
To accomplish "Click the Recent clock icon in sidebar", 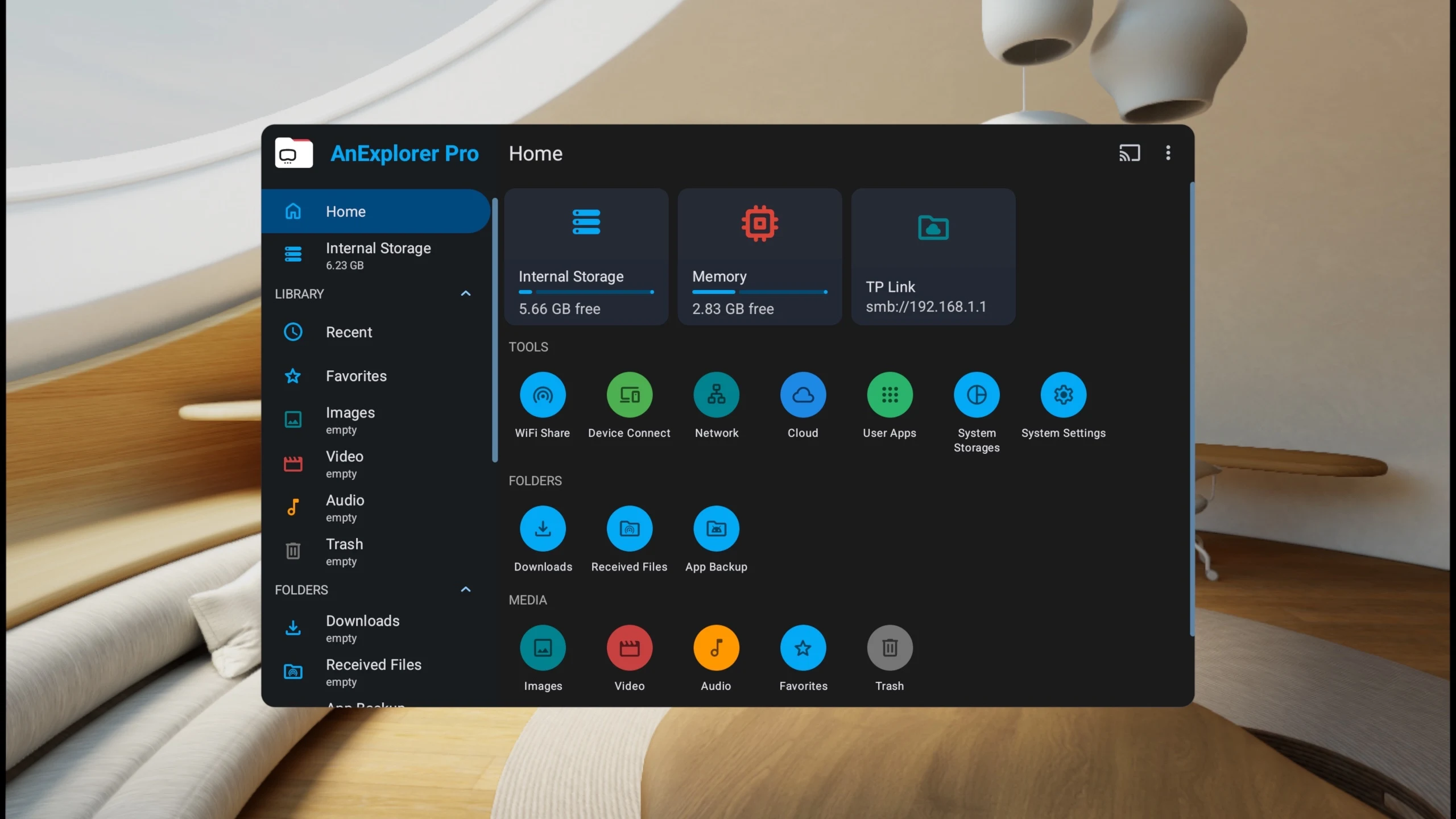I will (x=293, y=332).
